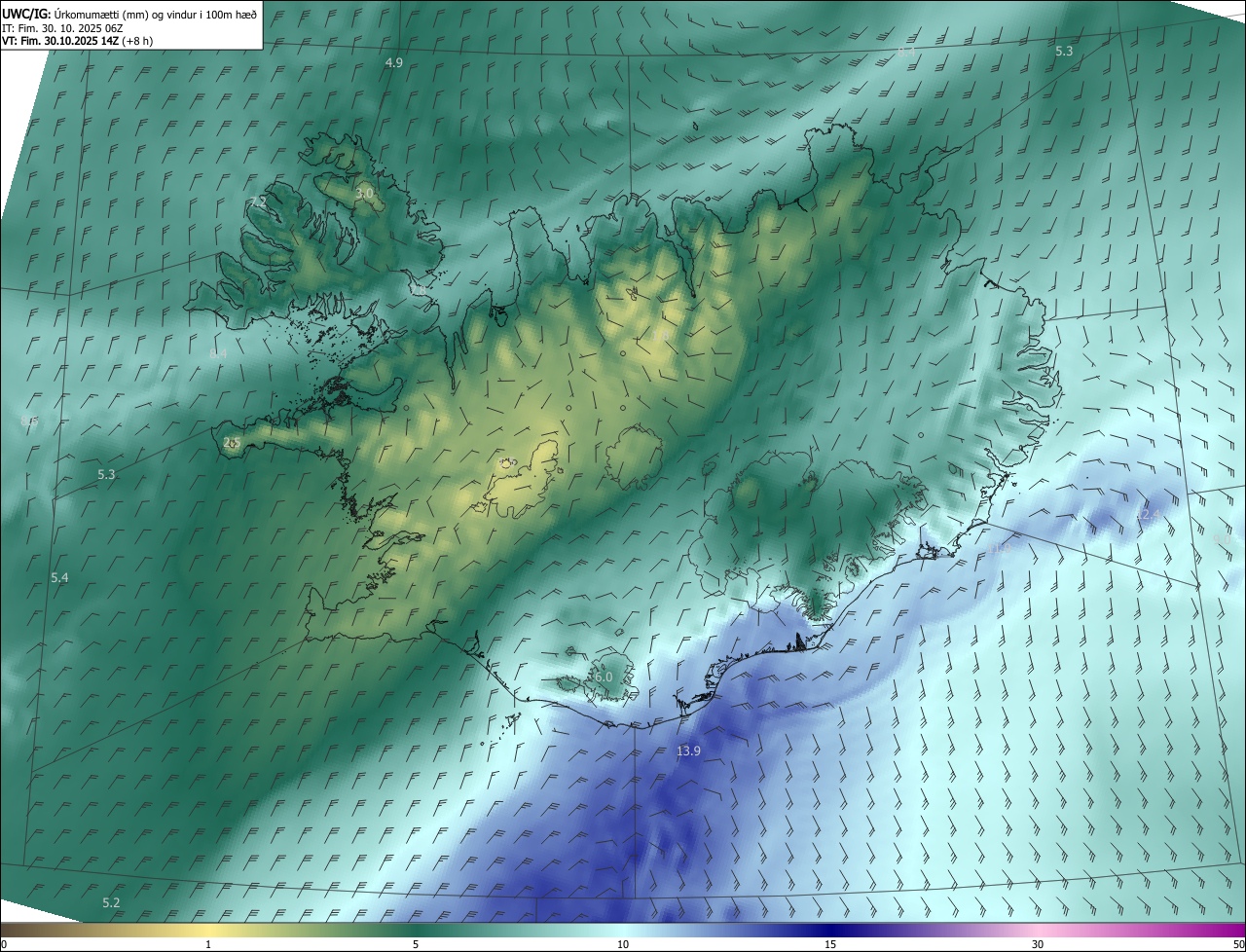This screenshot has height=952, width=1246.
Task: Click the 5.3 value in the northeast corner
Action: [x=1064, y=51]
